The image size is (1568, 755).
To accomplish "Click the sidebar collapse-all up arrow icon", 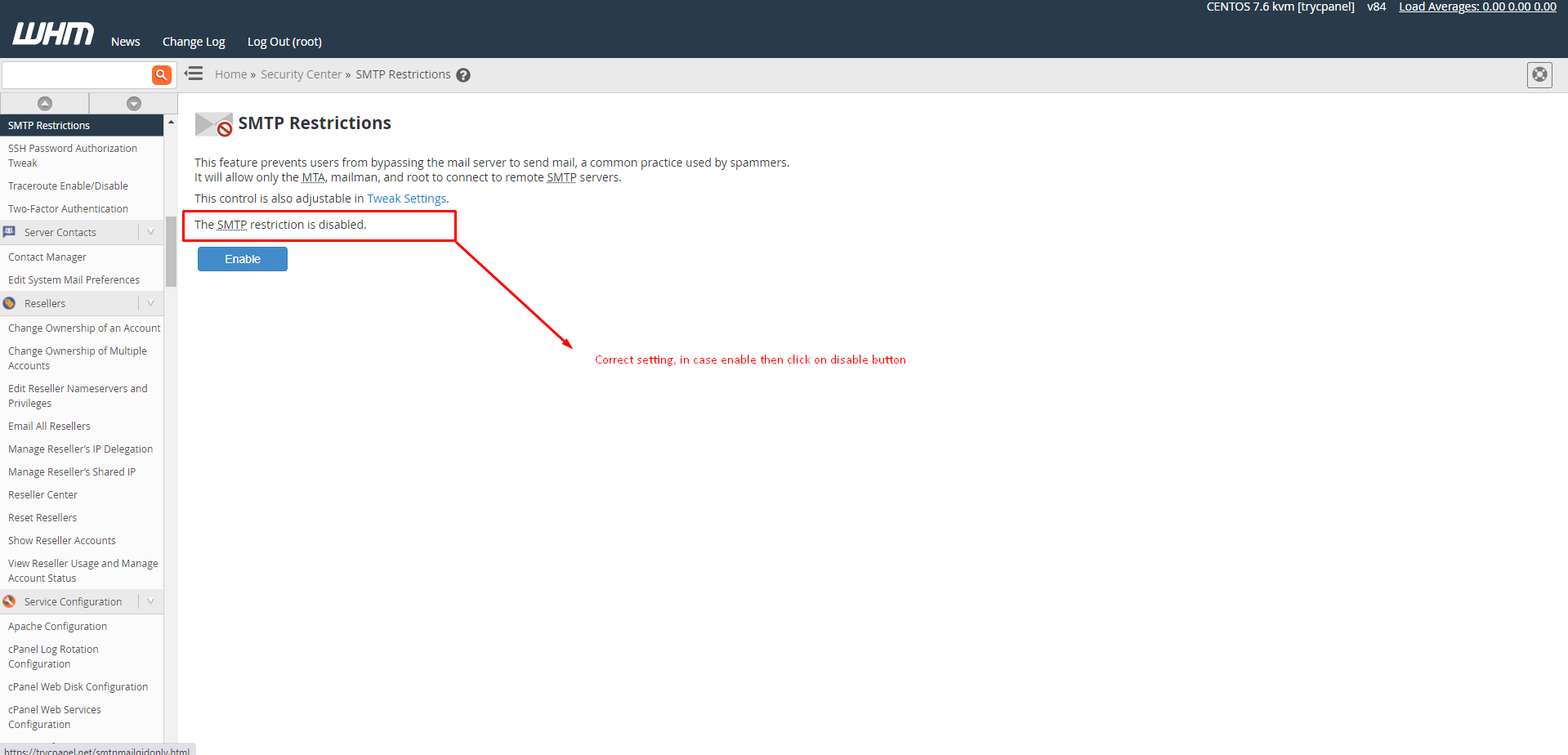I will [x=45, y=103].
